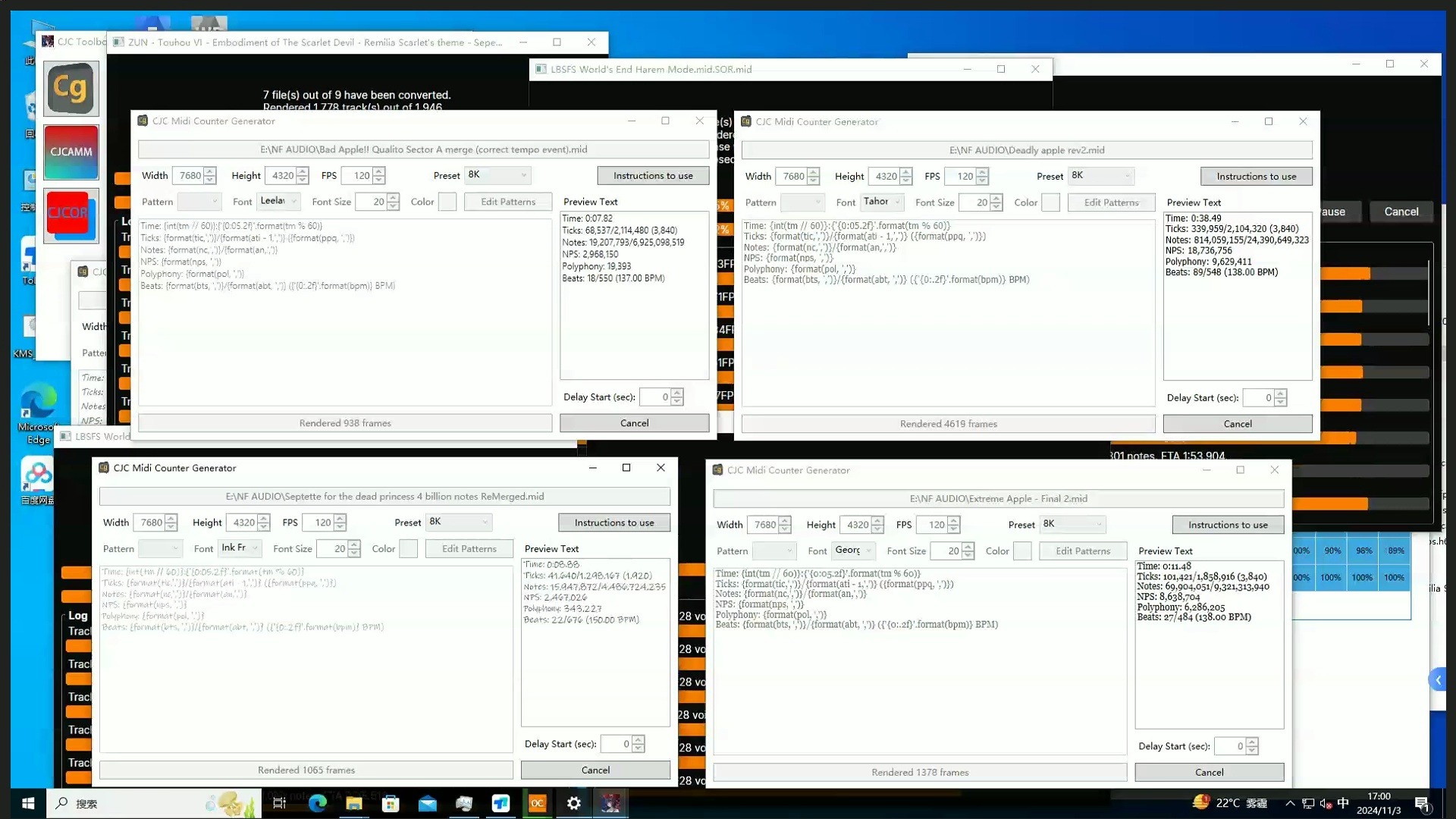Image resolution: width=1456 pixels, height=819 pixels.
Task: Open the Preset 8K dropdown in Deadly apple window
Action: tap(1101, 176)
